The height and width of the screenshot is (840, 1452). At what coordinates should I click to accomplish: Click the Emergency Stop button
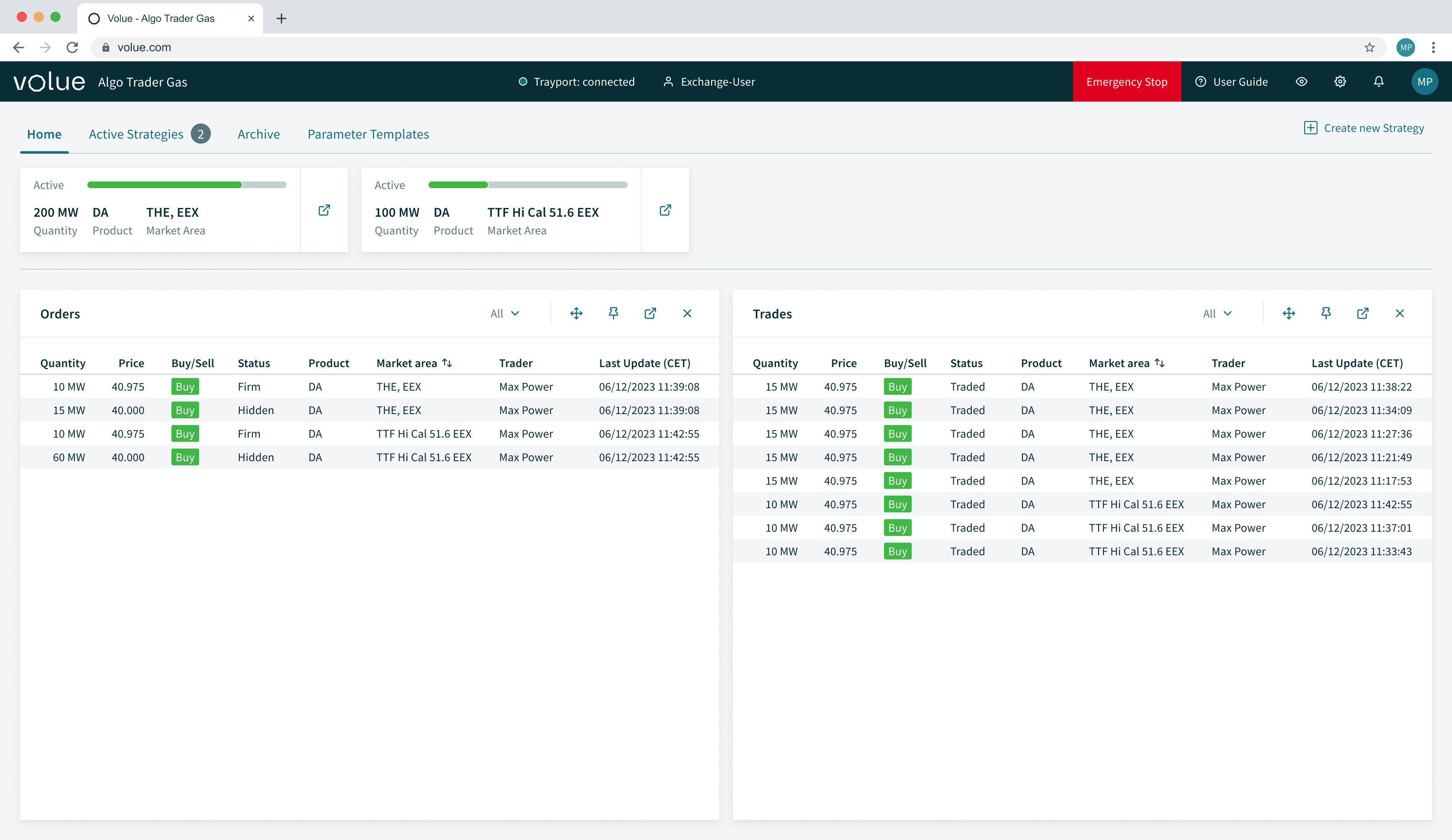tap(1127, 82)
